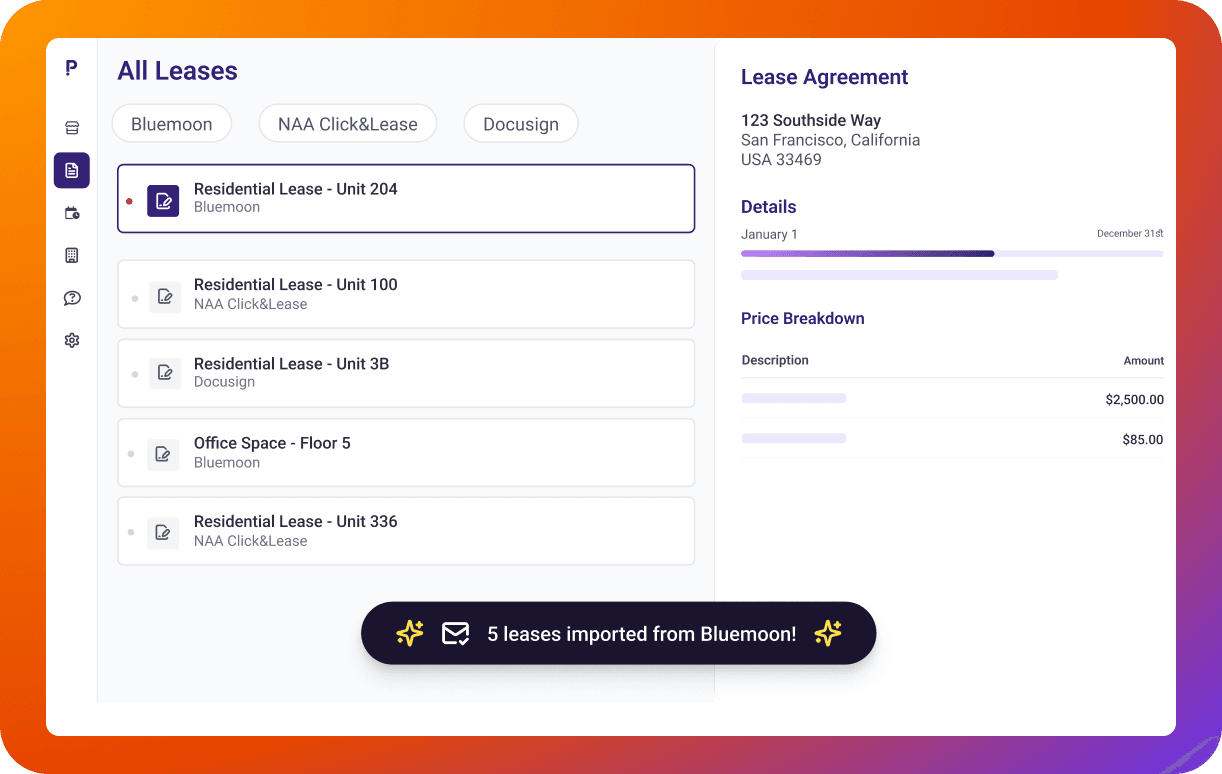Click the Details section heading
This screenshot has height=774, width=1222.
pyautogui.click(x=769, y=207)
